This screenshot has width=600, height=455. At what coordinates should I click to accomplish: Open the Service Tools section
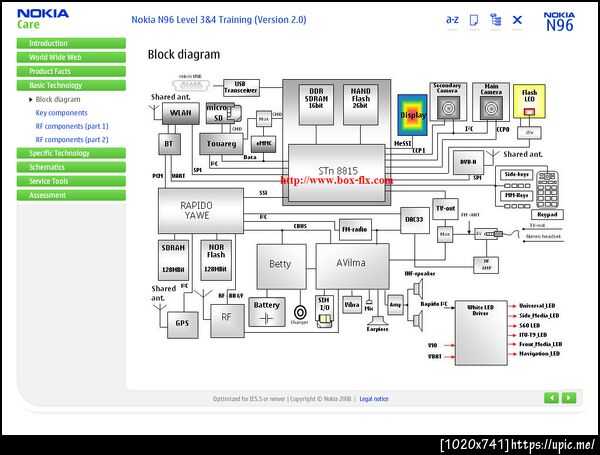tap(71, 181)
